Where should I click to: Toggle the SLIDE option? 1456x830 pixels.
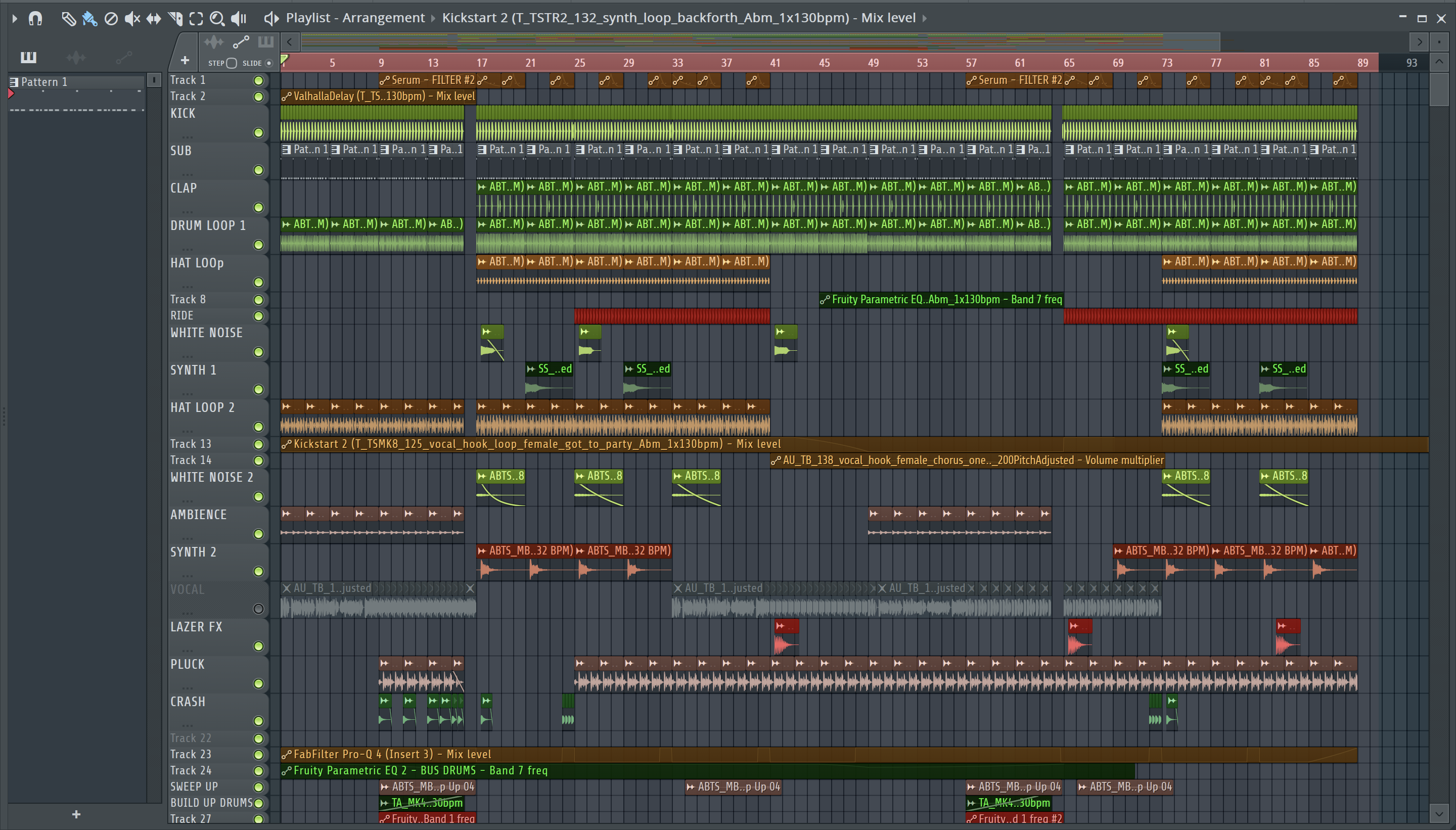pos(269,63)
